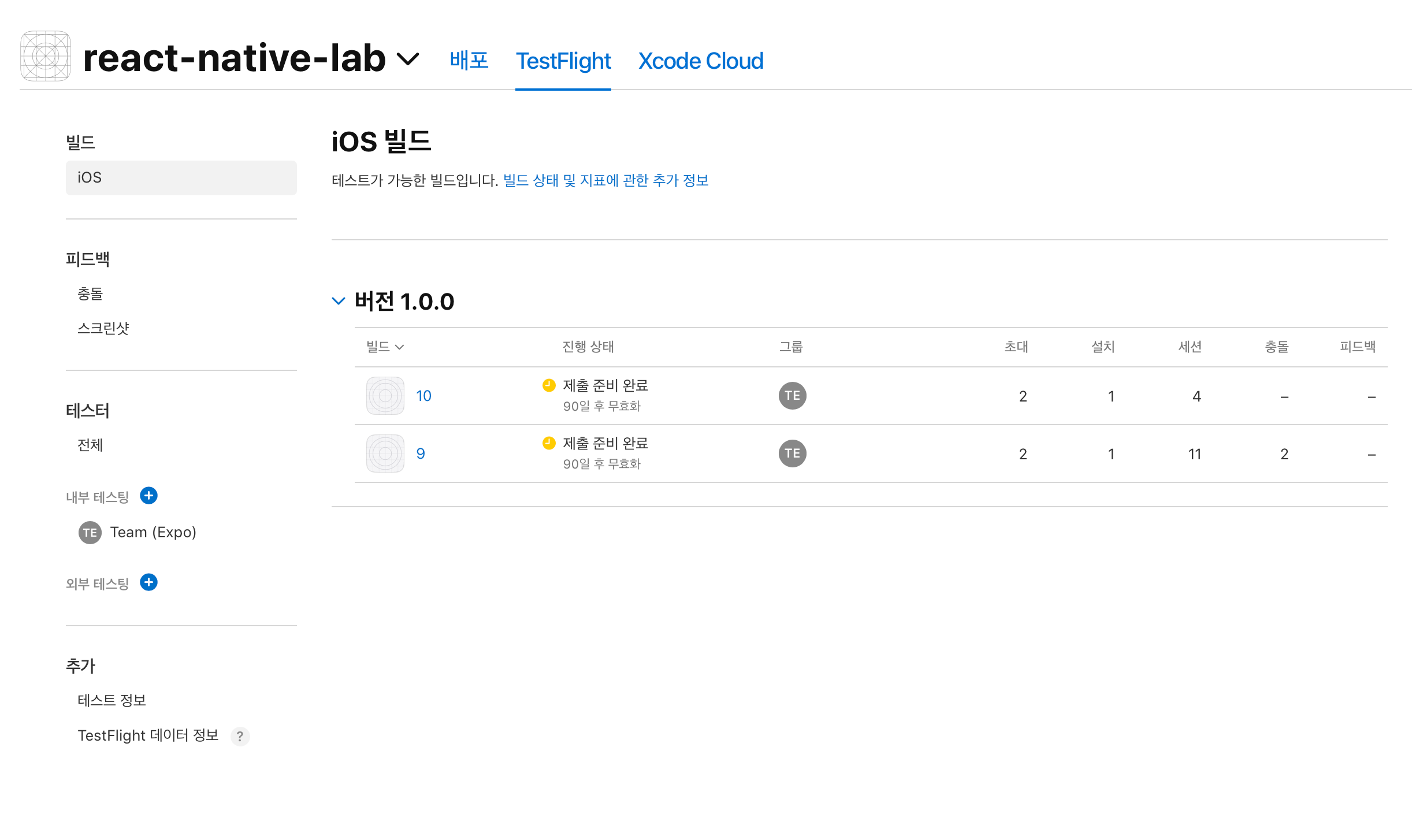Click the yellow status icon for build 10

coord(549,385)
